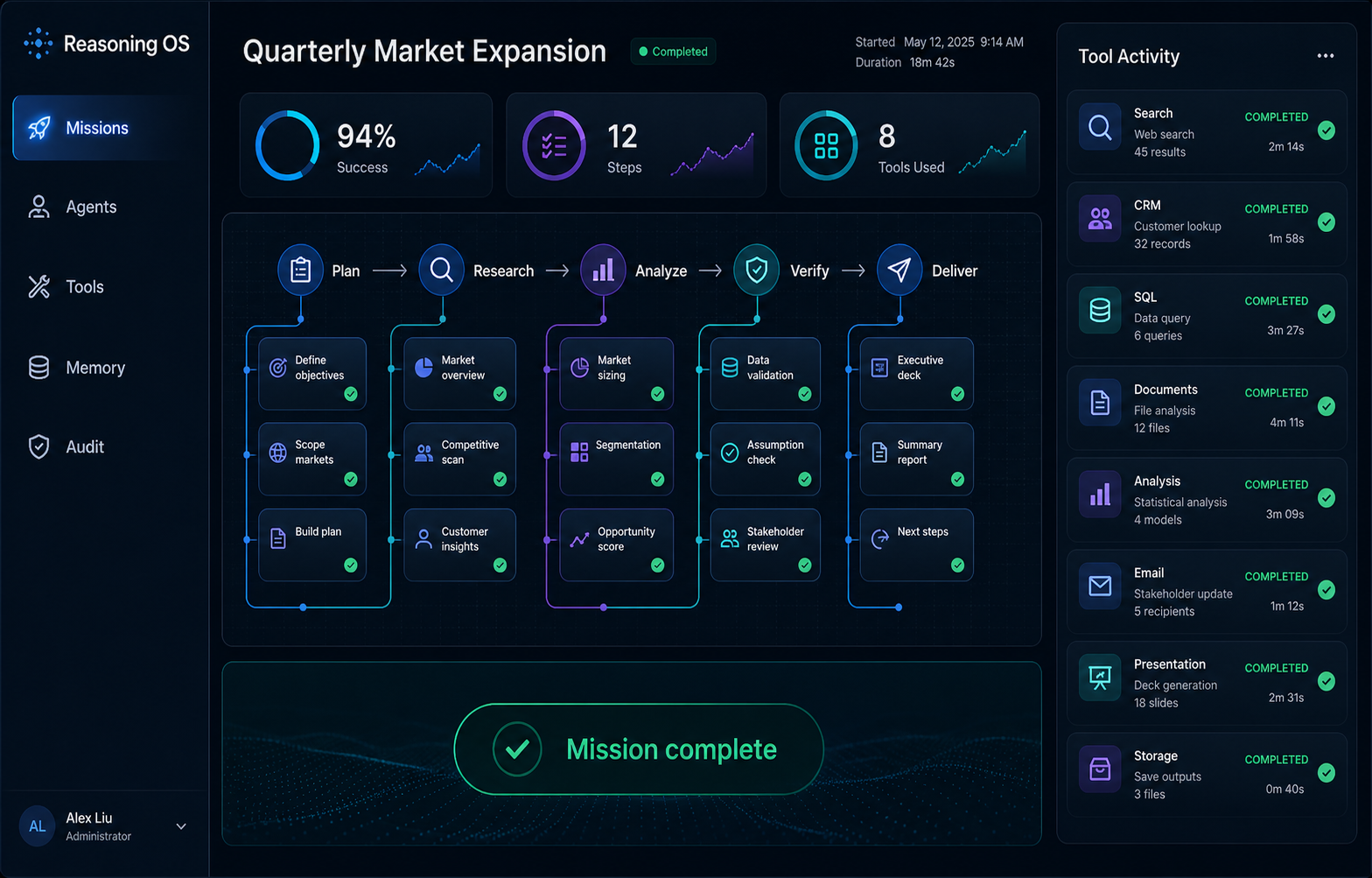Viewport: 1372px width, 878px height.
Task: Click the Next steps arrow icon
Action: click(x=880, y=538)
